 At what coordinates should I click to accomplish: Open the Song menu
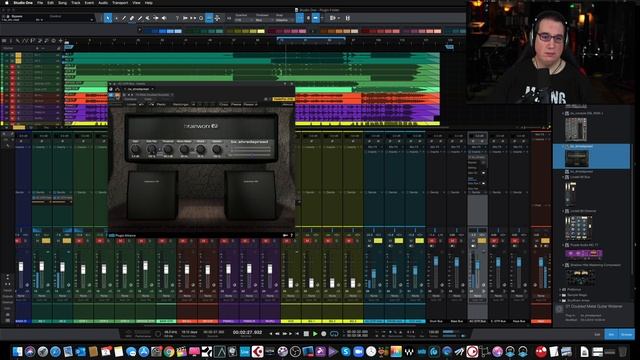pyautogui.click(x=62, y=2)
